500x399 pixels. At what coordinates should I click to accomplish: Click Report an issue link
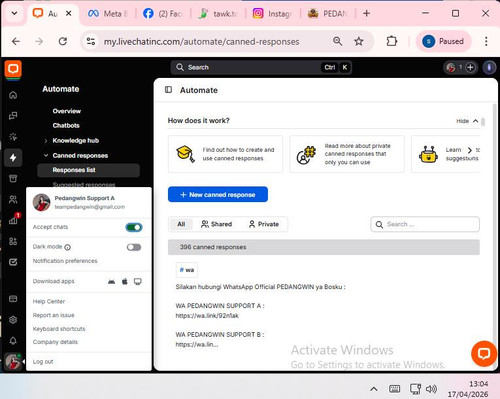pos(53,315)
